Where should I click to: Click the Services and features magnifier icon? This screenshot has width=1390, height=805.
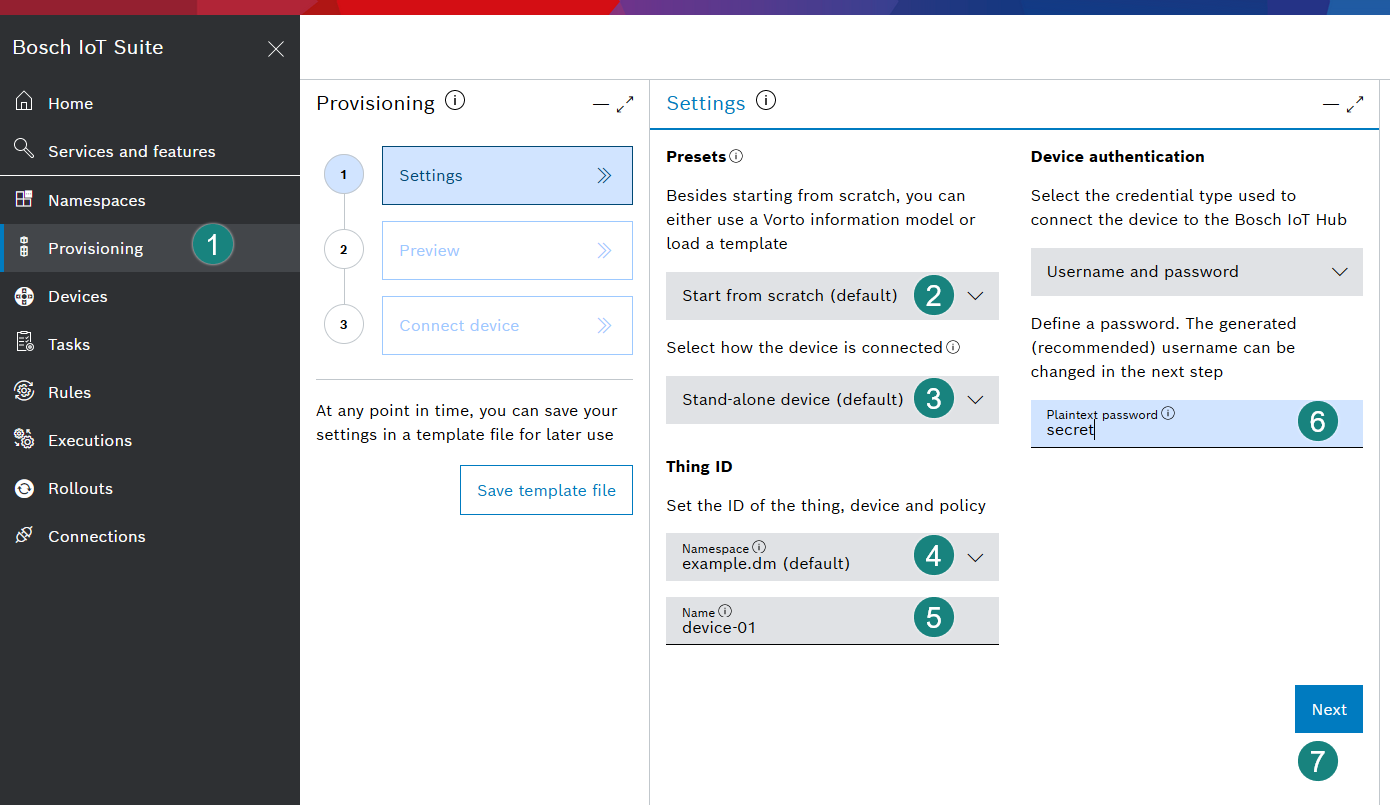[x=24, y=150]
